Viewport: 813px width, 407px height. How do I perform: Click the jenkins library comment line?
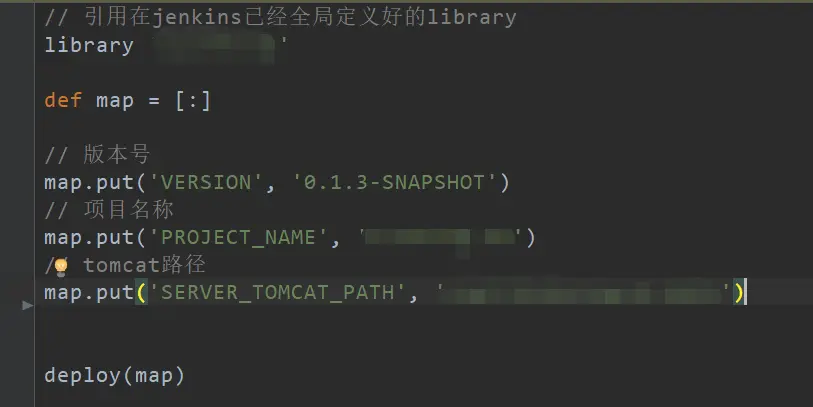281,17
